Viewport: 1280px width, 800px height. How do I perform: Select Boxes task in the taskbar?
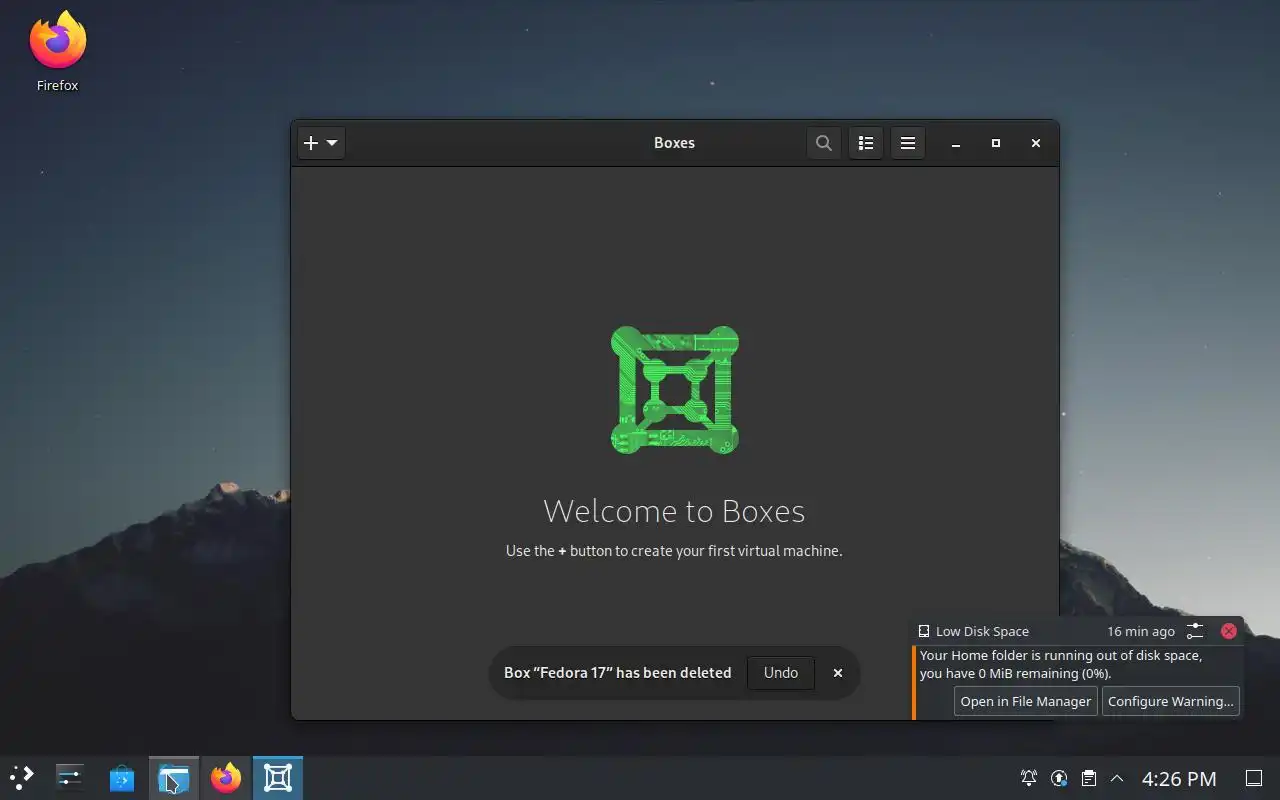[x=278, y=778]
